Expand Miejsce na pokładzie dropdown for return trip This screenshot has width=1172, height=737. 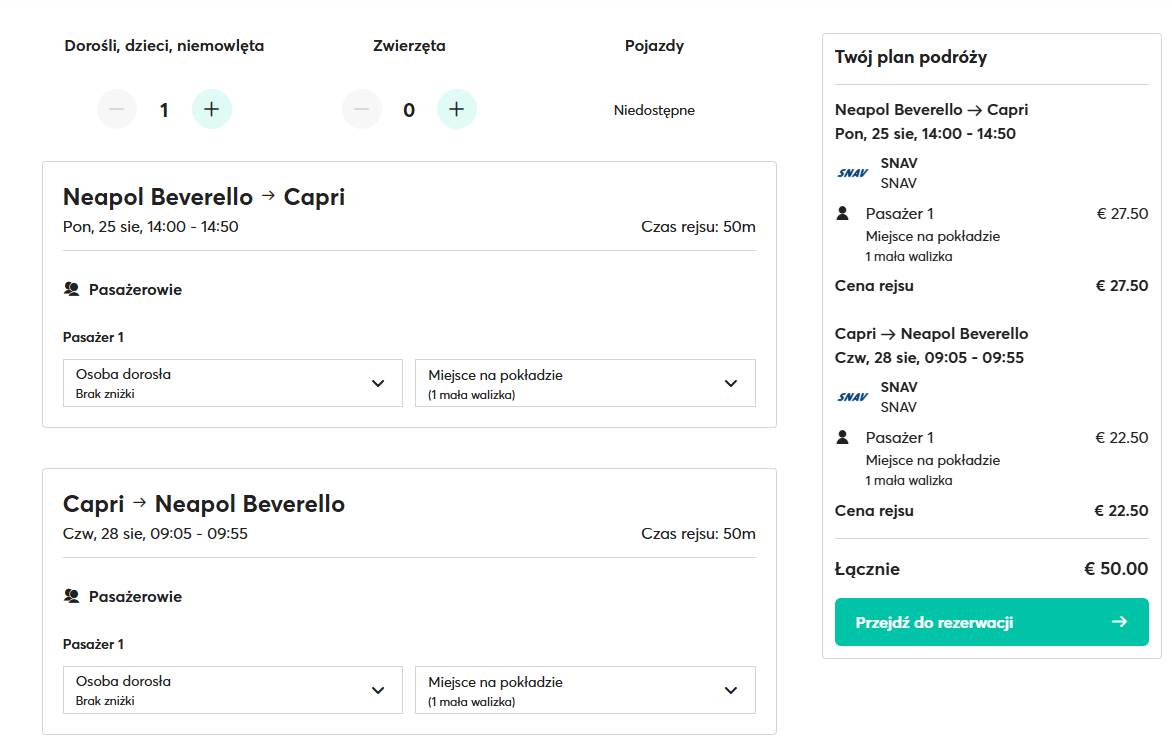pyautogui.click(x=585, y=690)
